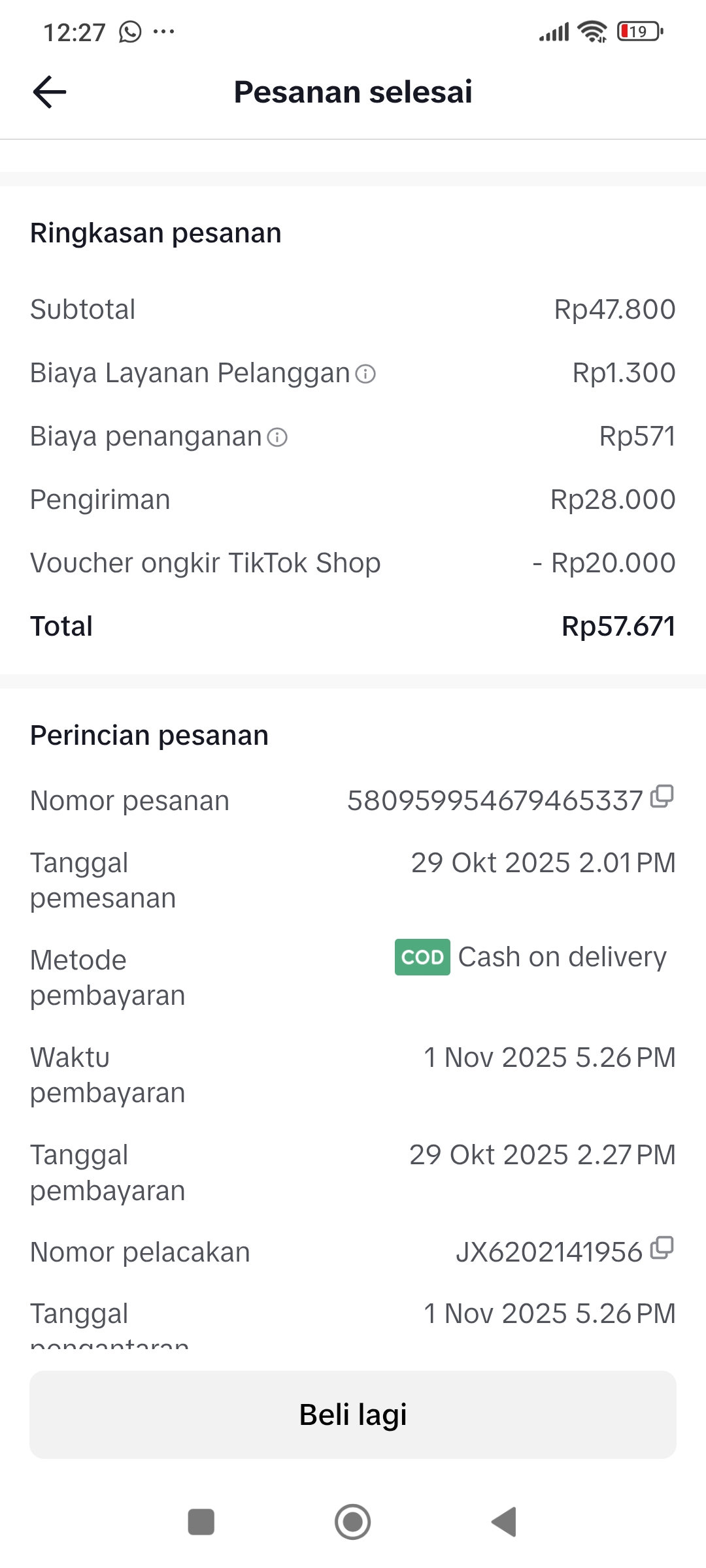Tap the Cash on delivery payment method
706x1568 pixels.
click(x=562, y=957)
